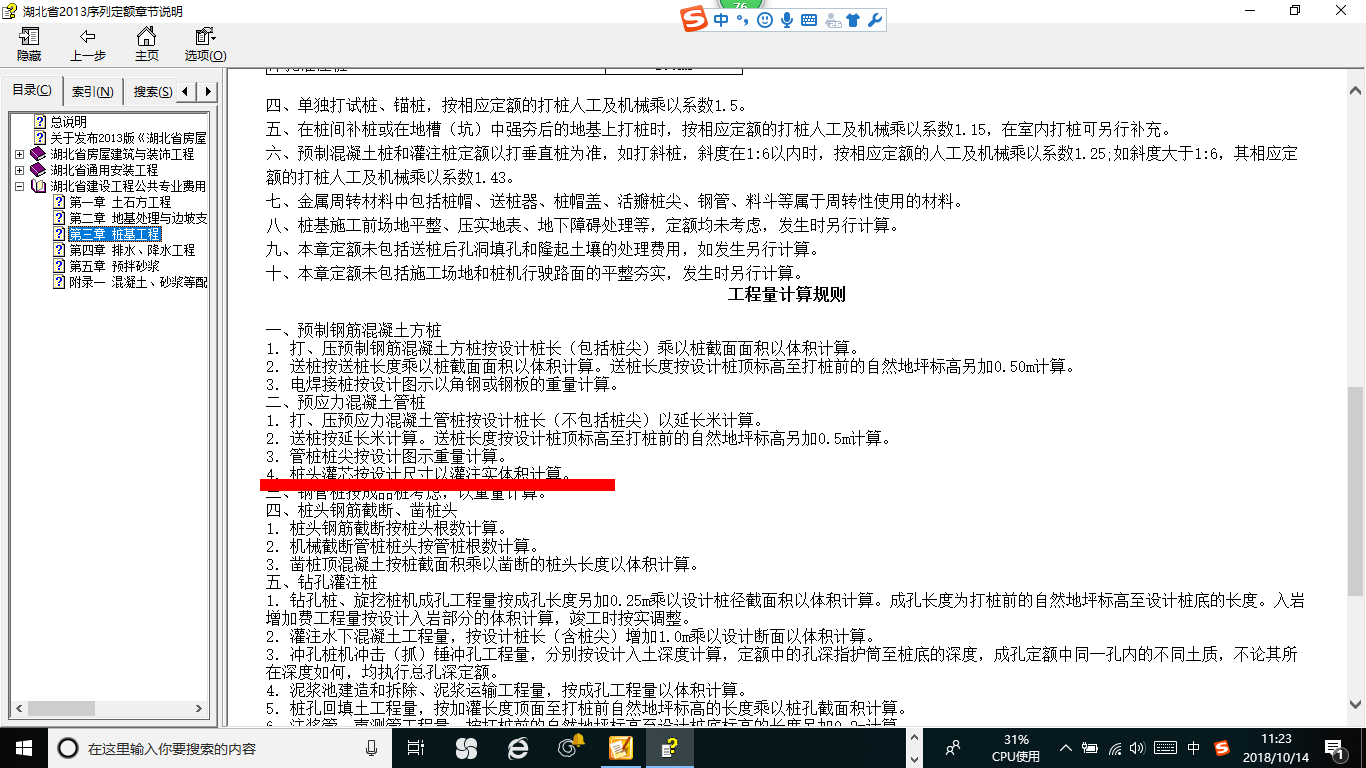Click the 隐藏 (Hide) toolbar button

(29, 45)
